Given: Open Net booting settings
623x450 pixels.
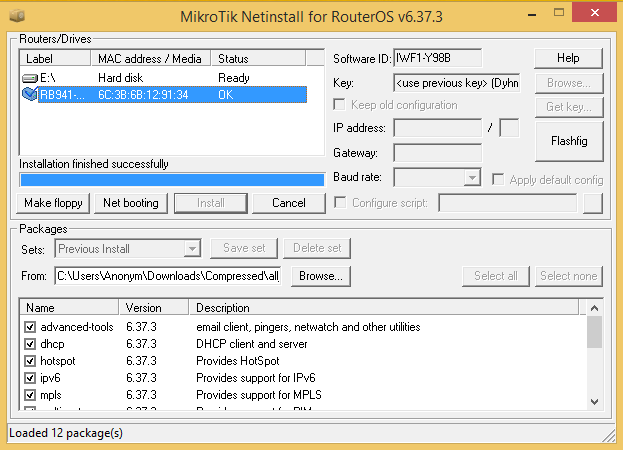Looking at the screenshot, I should click(x=131, y=203).
